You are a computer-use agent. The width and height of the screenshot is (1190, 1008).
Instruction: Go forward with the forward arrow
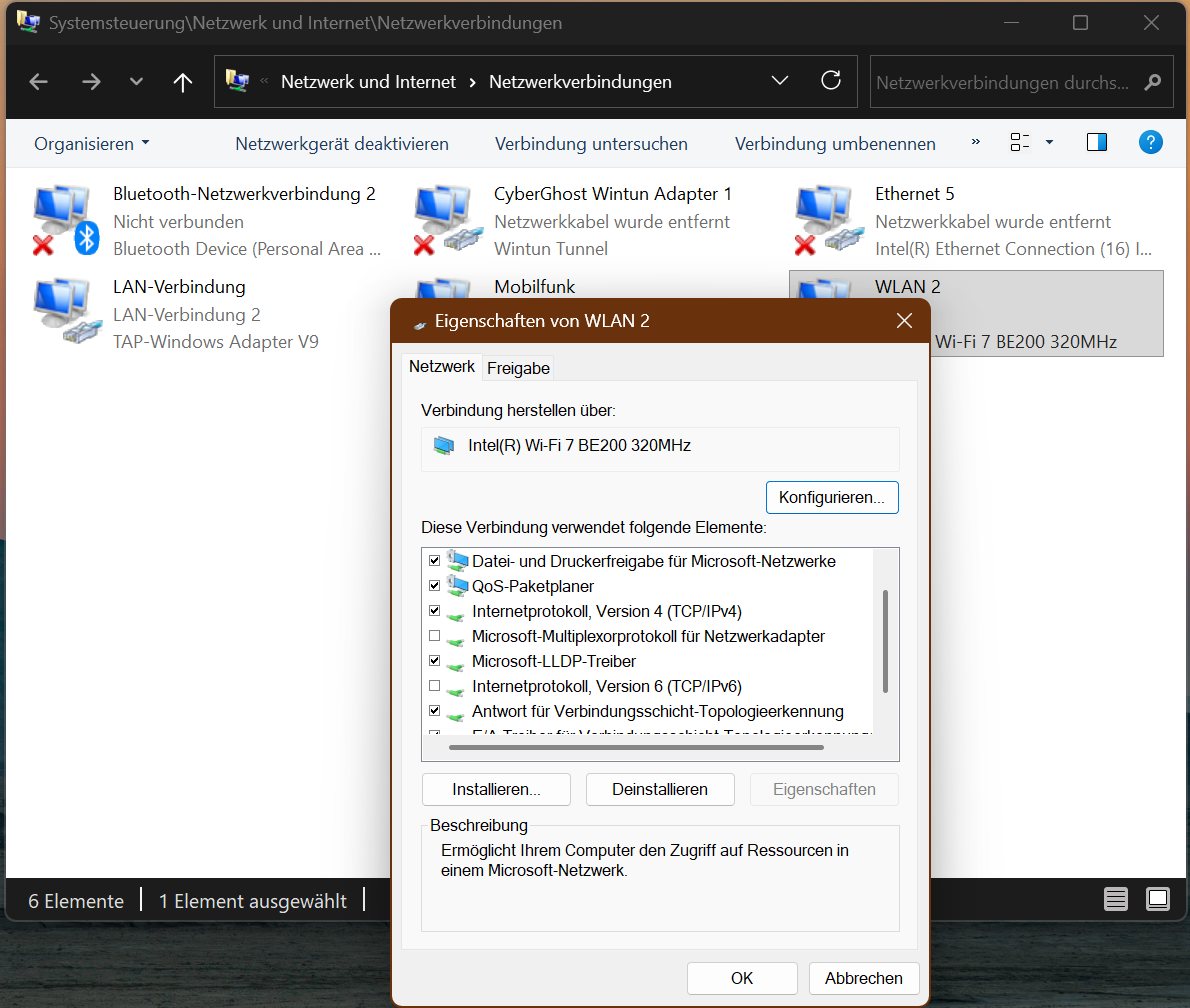pos(91,82)
